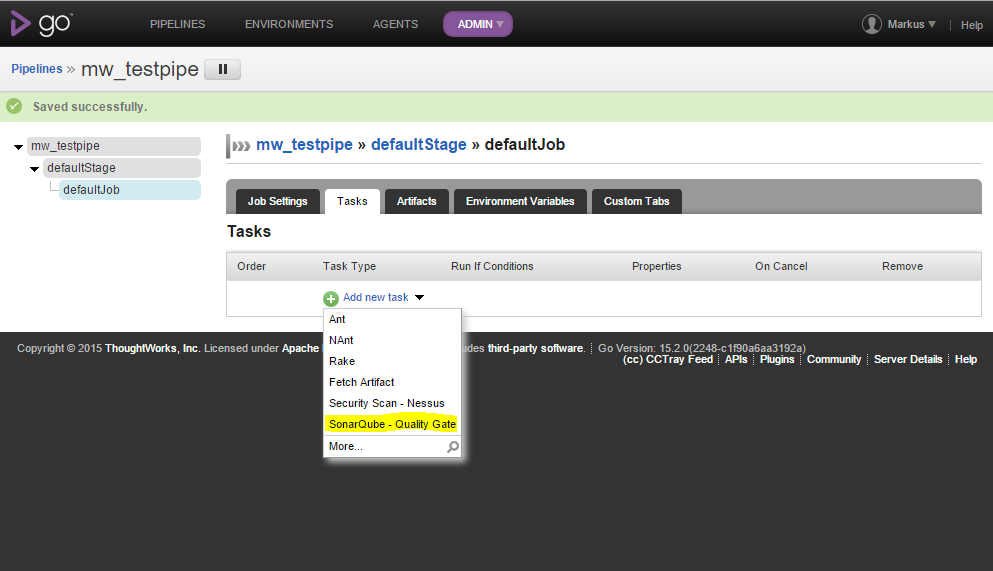
Task: Select Rake task type
Action: pyautogui.click(x=392, y=361)
